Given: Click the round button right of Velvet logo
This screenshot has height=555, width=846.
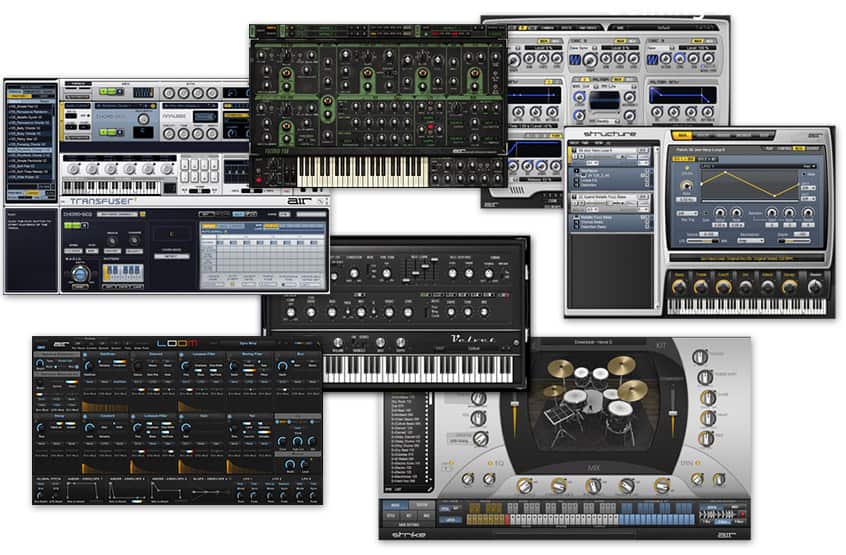Looking at the screenshot, I should click(516, 342).
